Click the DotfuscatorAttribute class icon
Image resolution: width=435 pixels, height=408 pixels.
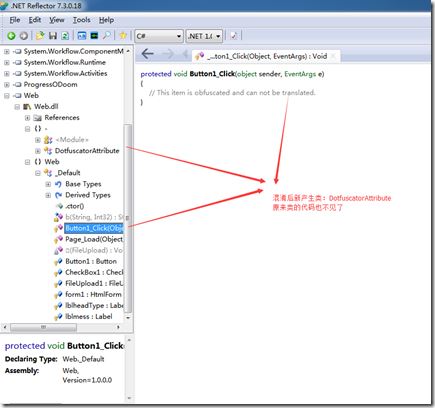pos(48,151)
